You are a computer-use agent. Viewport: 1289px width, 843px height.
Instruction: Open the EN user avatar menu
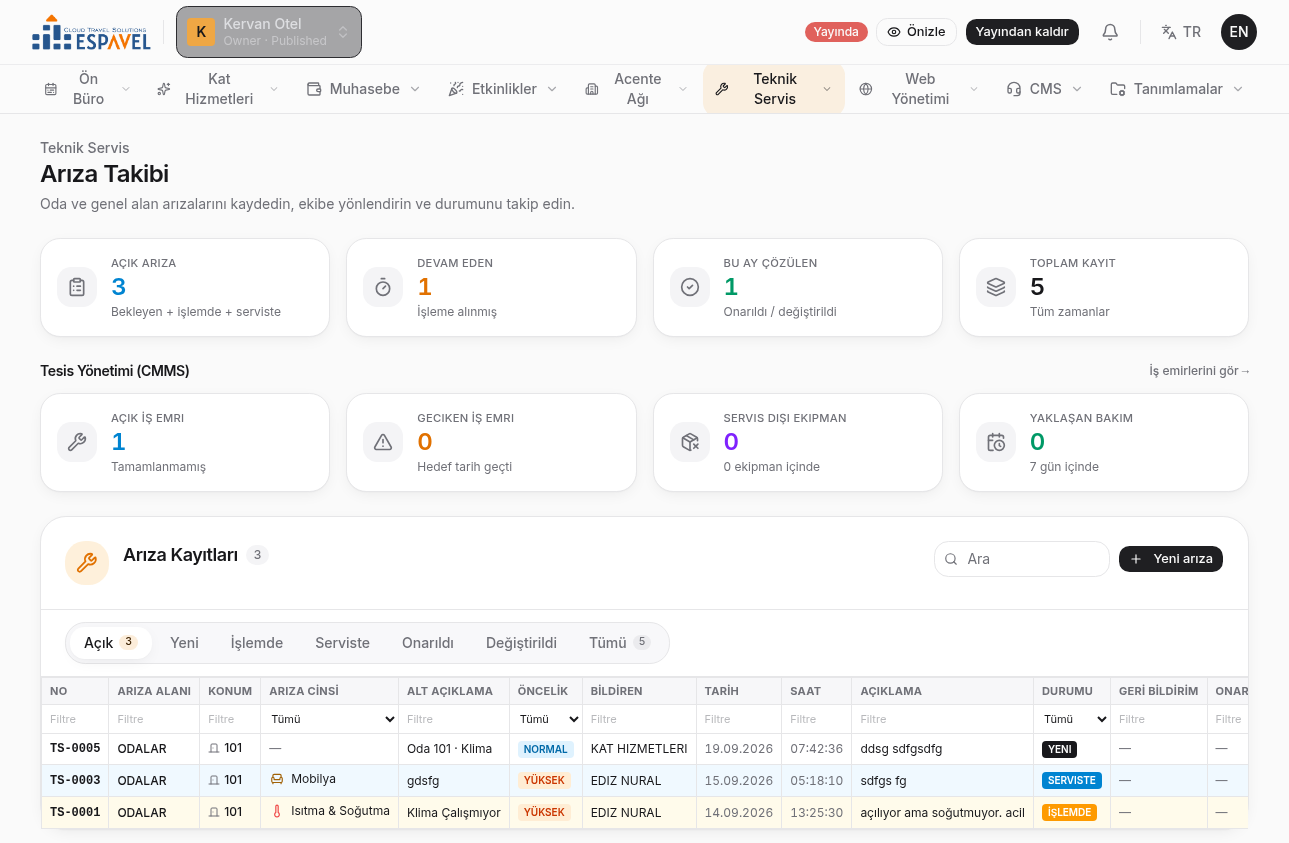1238,32
